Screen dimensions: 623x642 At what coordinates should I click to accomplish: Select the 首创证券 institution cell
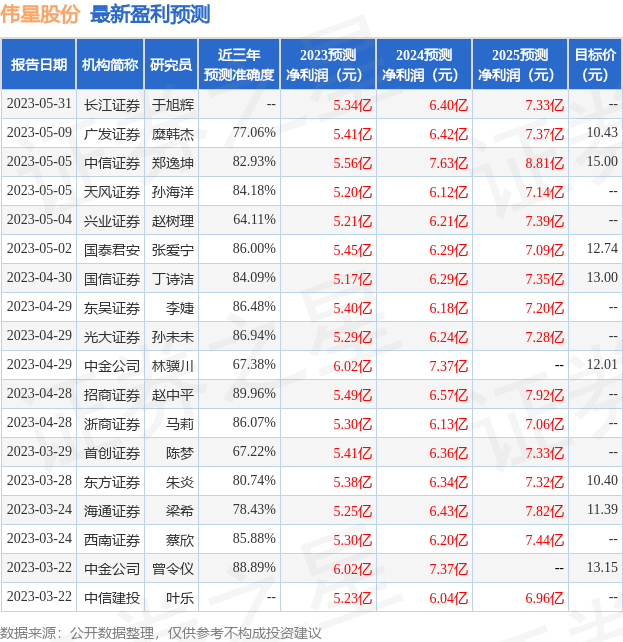112,454
